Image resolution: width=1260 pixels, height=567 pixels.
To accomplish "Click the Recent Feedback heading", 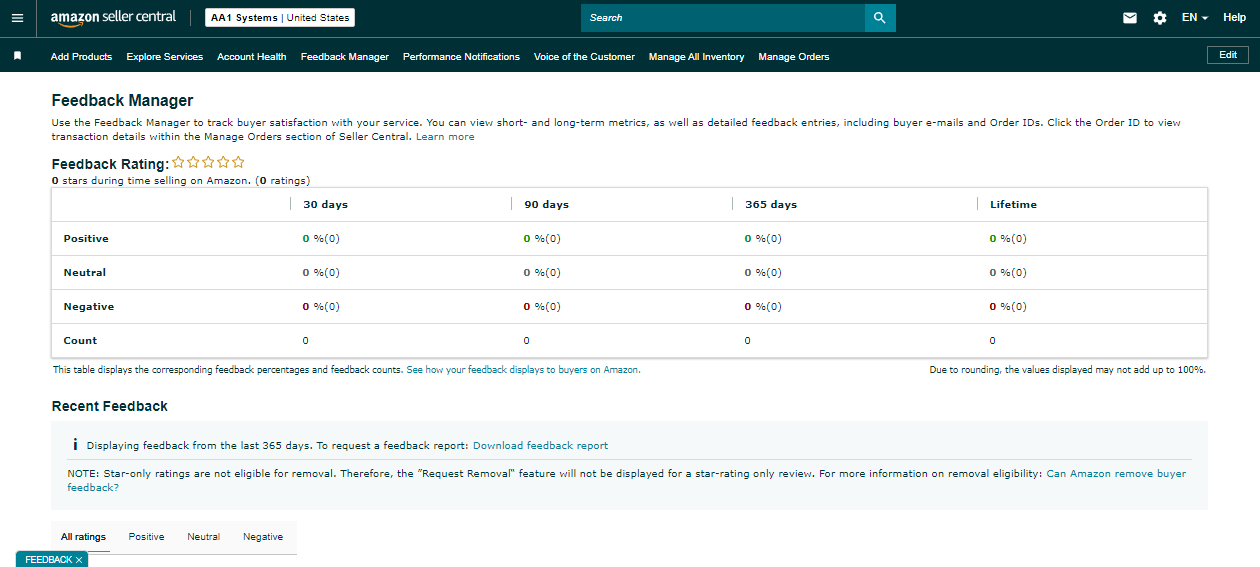I will pos(110,406).
